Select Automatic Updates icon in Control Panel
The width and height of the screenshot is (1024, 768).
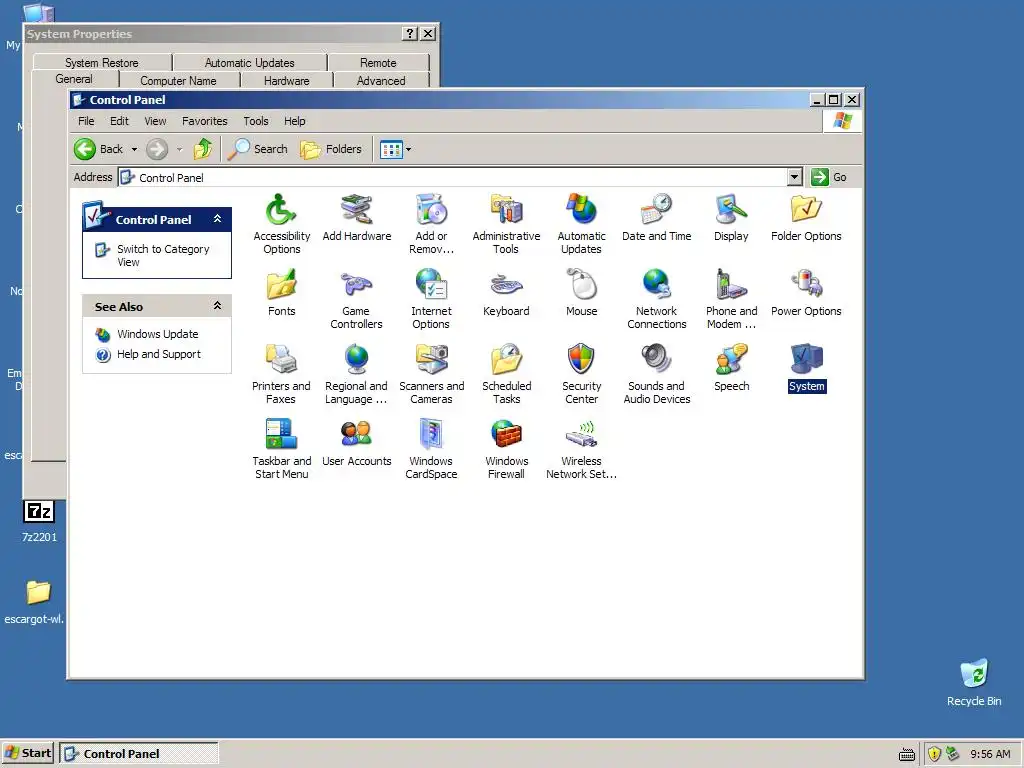pos(581,223)
